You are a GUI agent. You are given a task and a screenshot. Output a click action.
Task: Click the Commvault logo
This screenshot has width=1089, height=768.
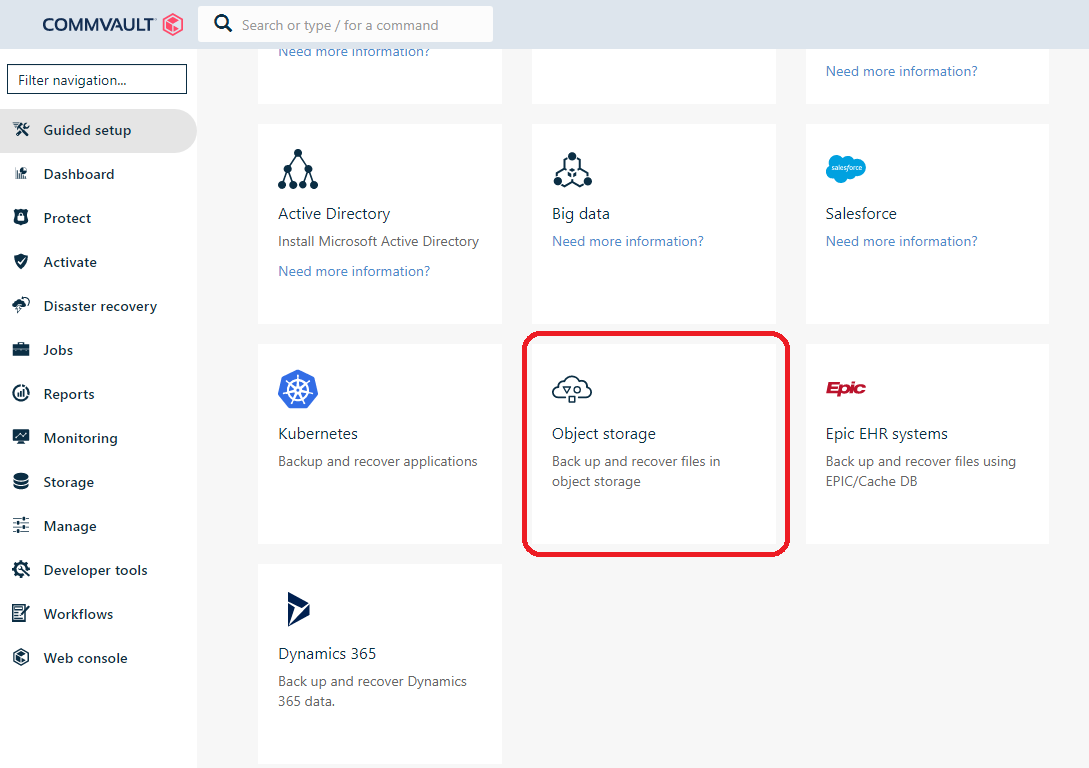112,25
